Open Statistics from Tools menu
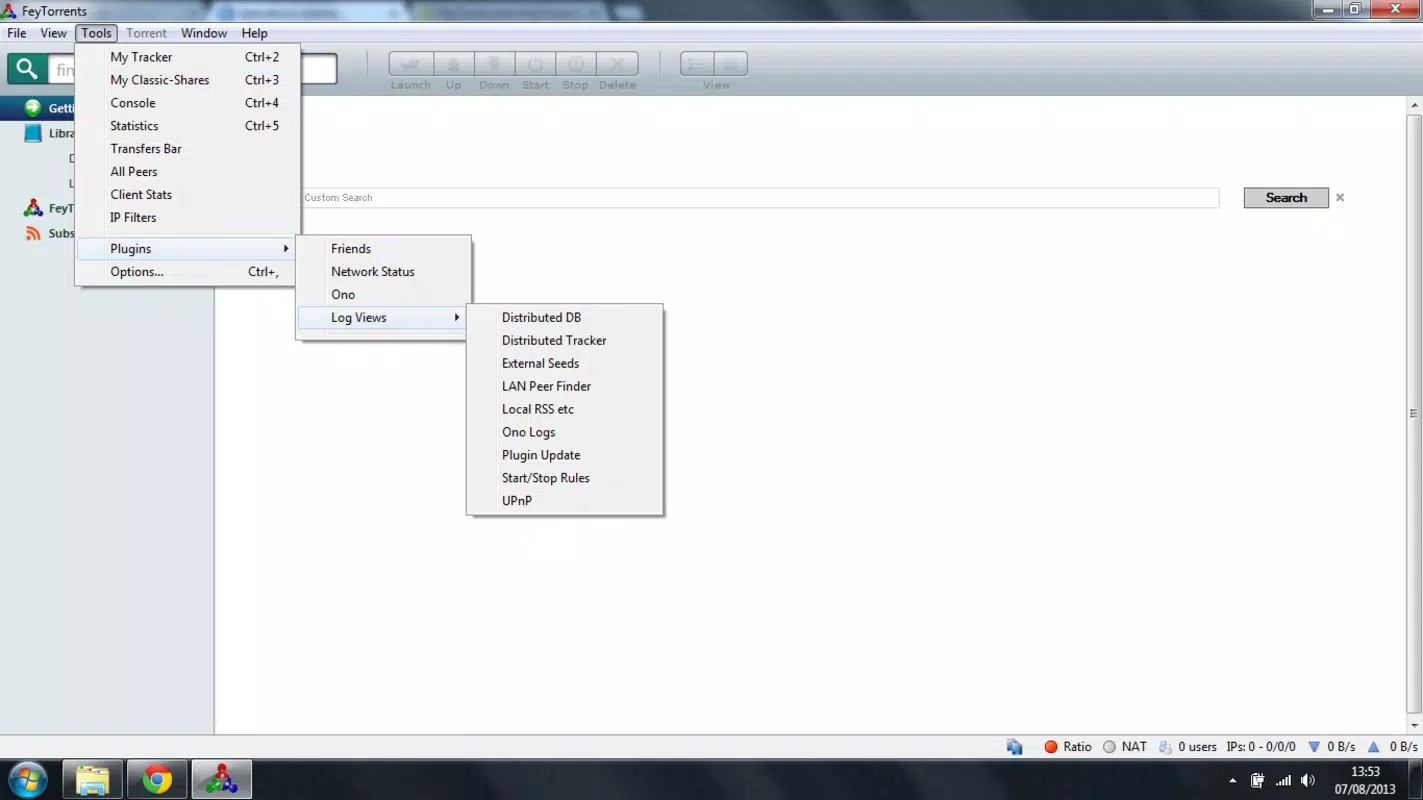The width and height of the screenshot is (1423, 800). coord(188,126)
